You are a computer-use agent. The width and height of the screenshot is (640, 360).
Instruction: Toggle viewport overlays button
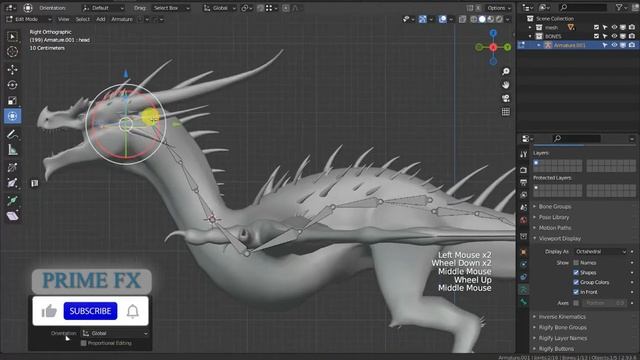pos(442,19)
